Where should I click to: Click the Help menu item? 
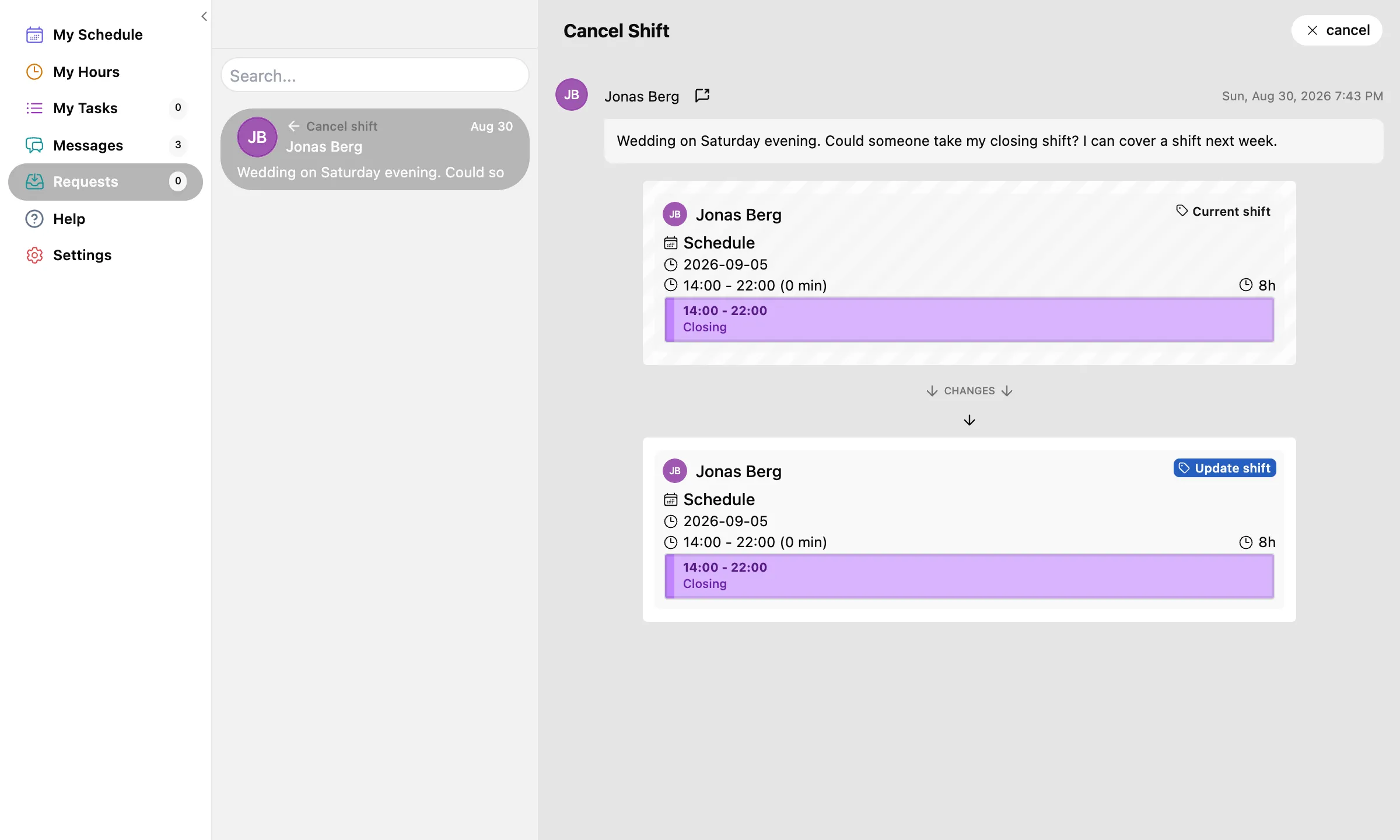point(106,219)
